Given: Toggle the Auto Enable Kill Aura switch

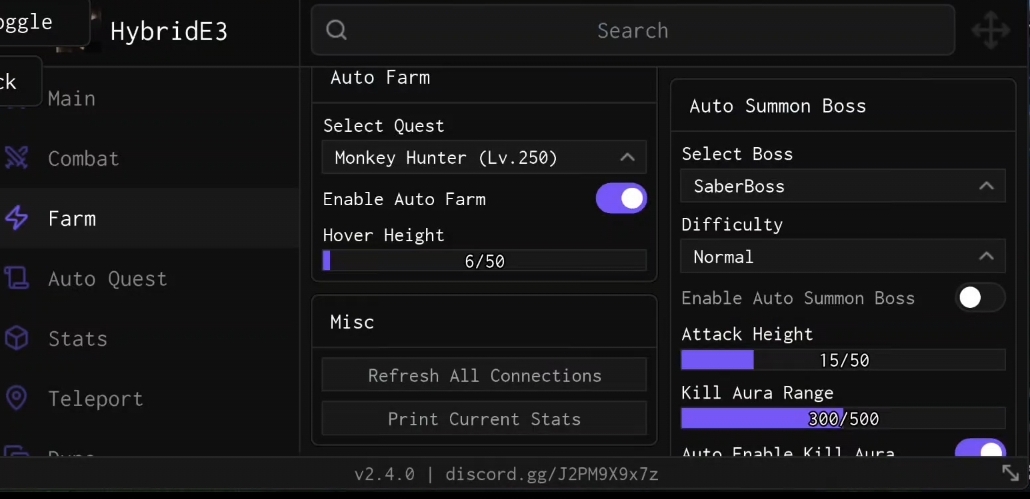Looking at the screenshot, I should click(x=980, y=450).
